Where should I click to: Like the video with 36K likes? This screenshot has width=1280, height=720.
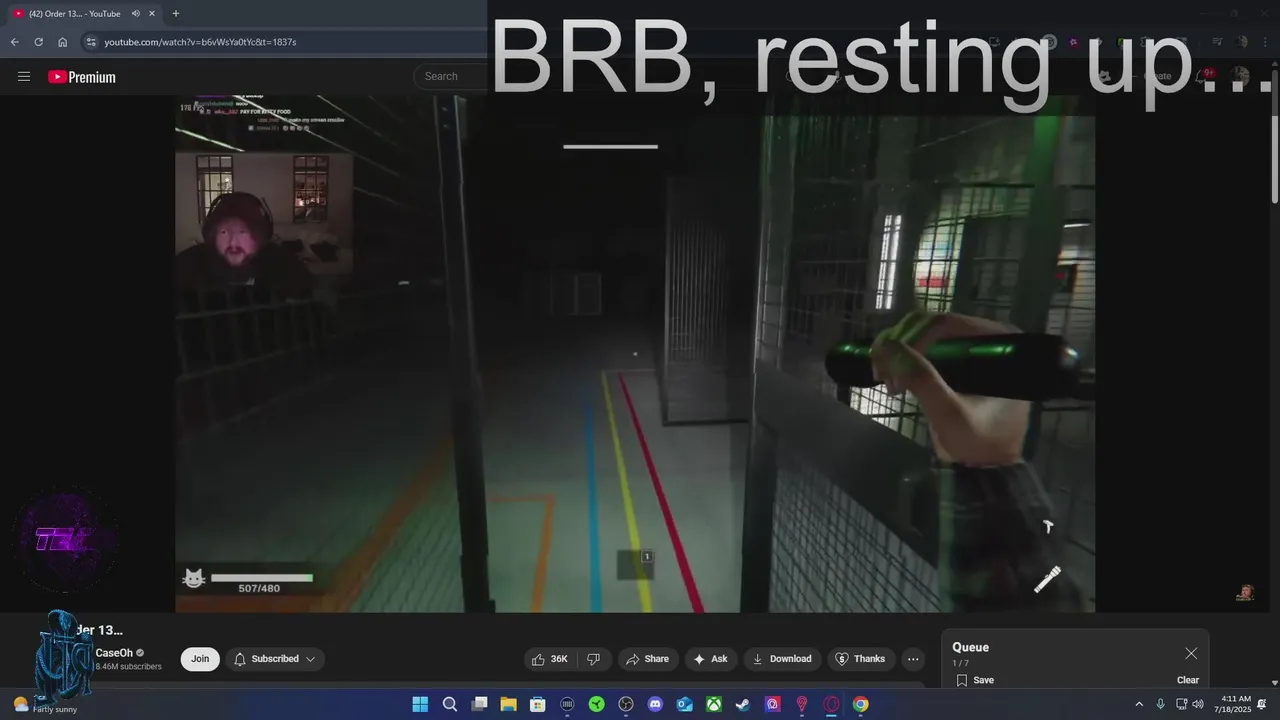click(550, 659)
